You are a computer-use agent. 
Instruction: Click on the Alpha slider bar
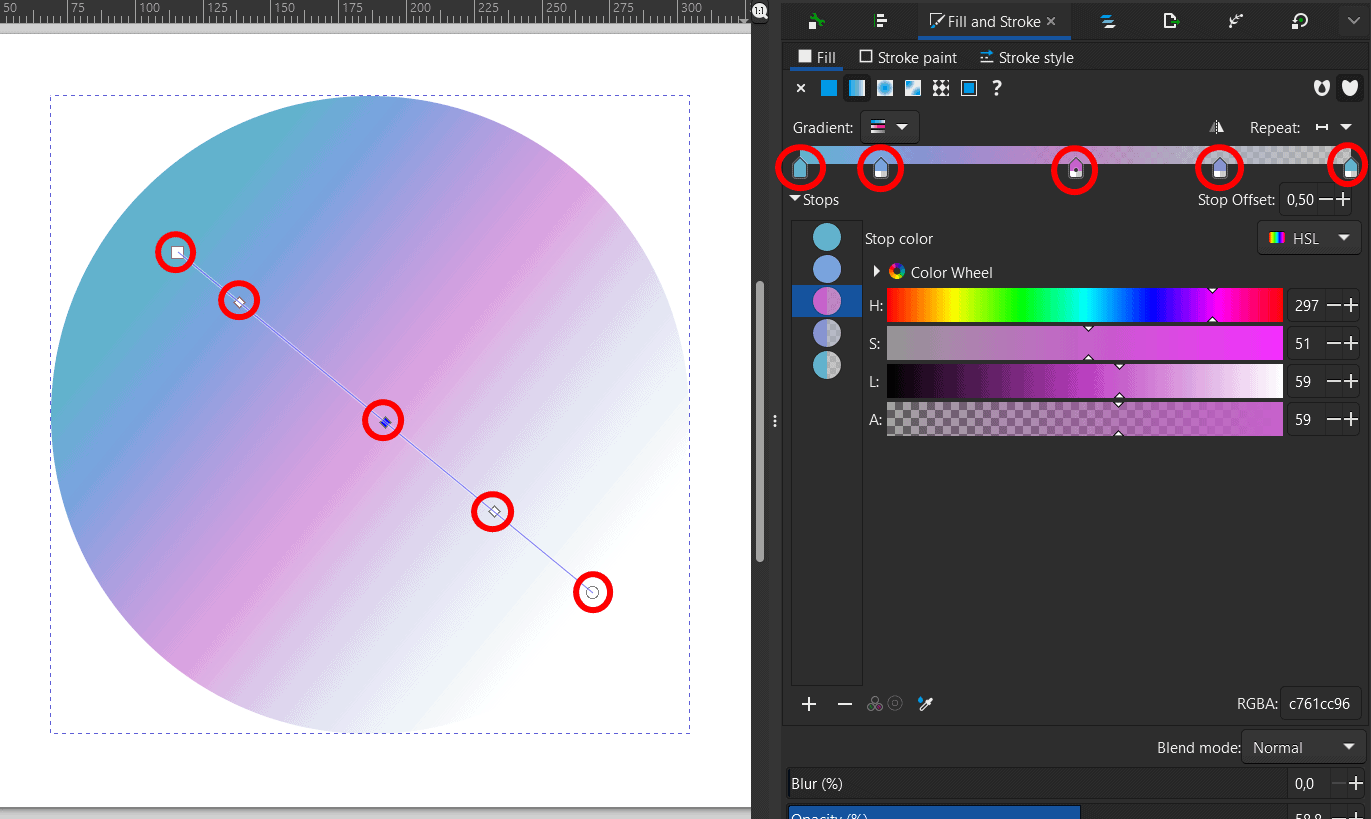point(1085,419)
